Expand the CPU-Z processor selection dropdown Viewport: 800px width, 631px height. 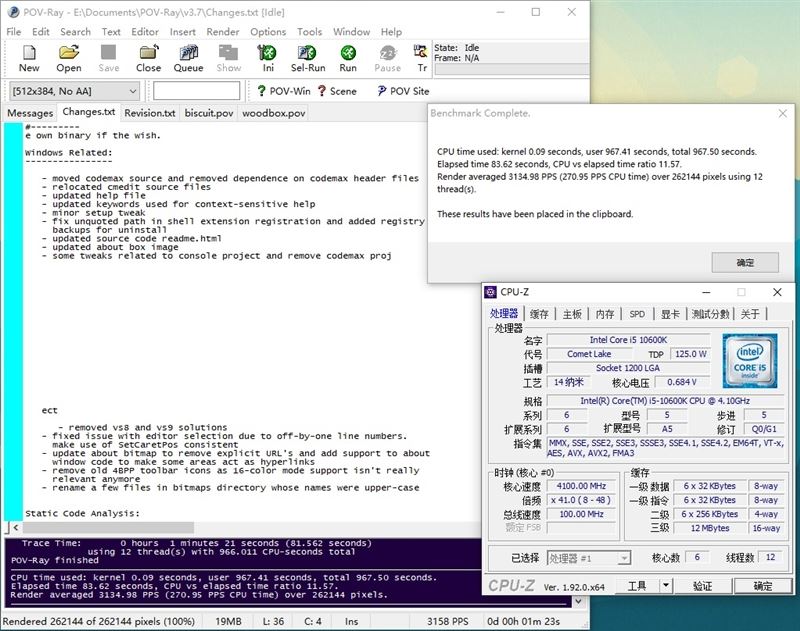pos(589,558)
